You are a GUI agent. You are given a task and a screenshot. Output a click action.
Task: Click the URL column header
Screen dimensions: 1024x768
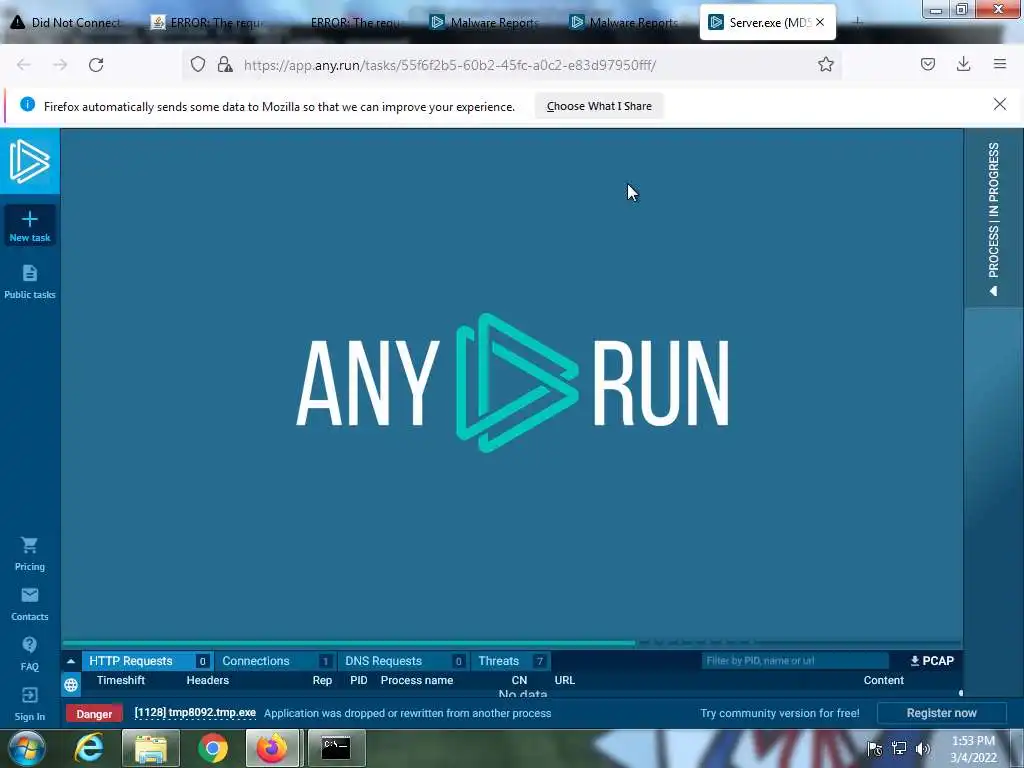pos(564,680)
